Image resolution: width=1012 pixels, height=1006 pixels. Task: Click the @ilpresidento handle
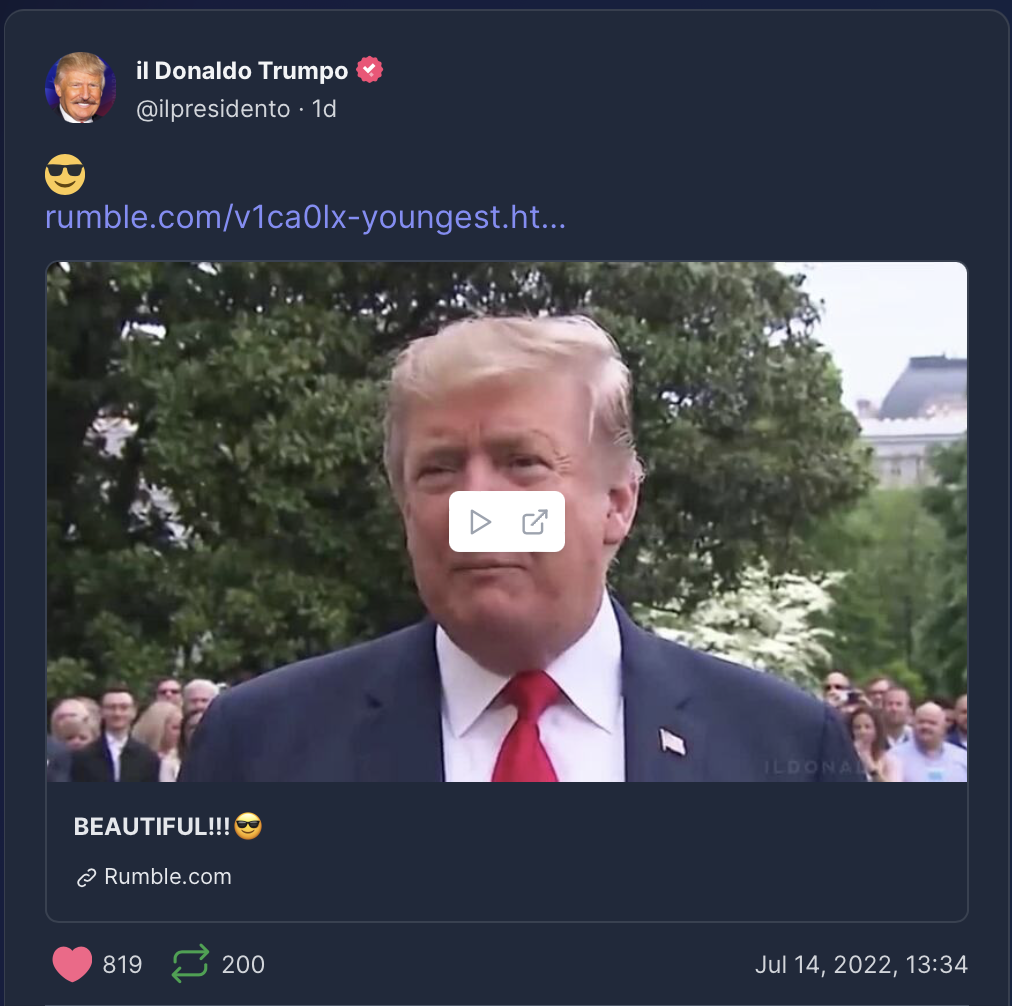[x=213, y=109]
